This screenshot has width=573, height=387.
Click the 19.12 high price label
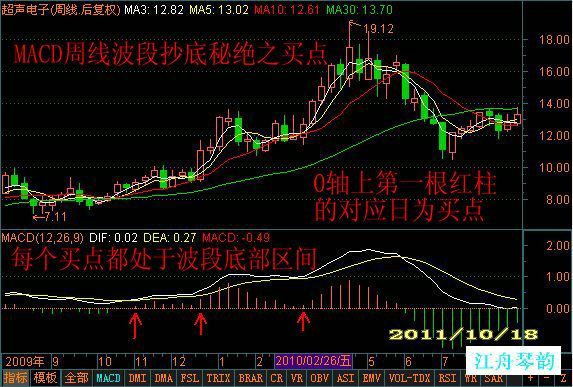pos(378,29)
